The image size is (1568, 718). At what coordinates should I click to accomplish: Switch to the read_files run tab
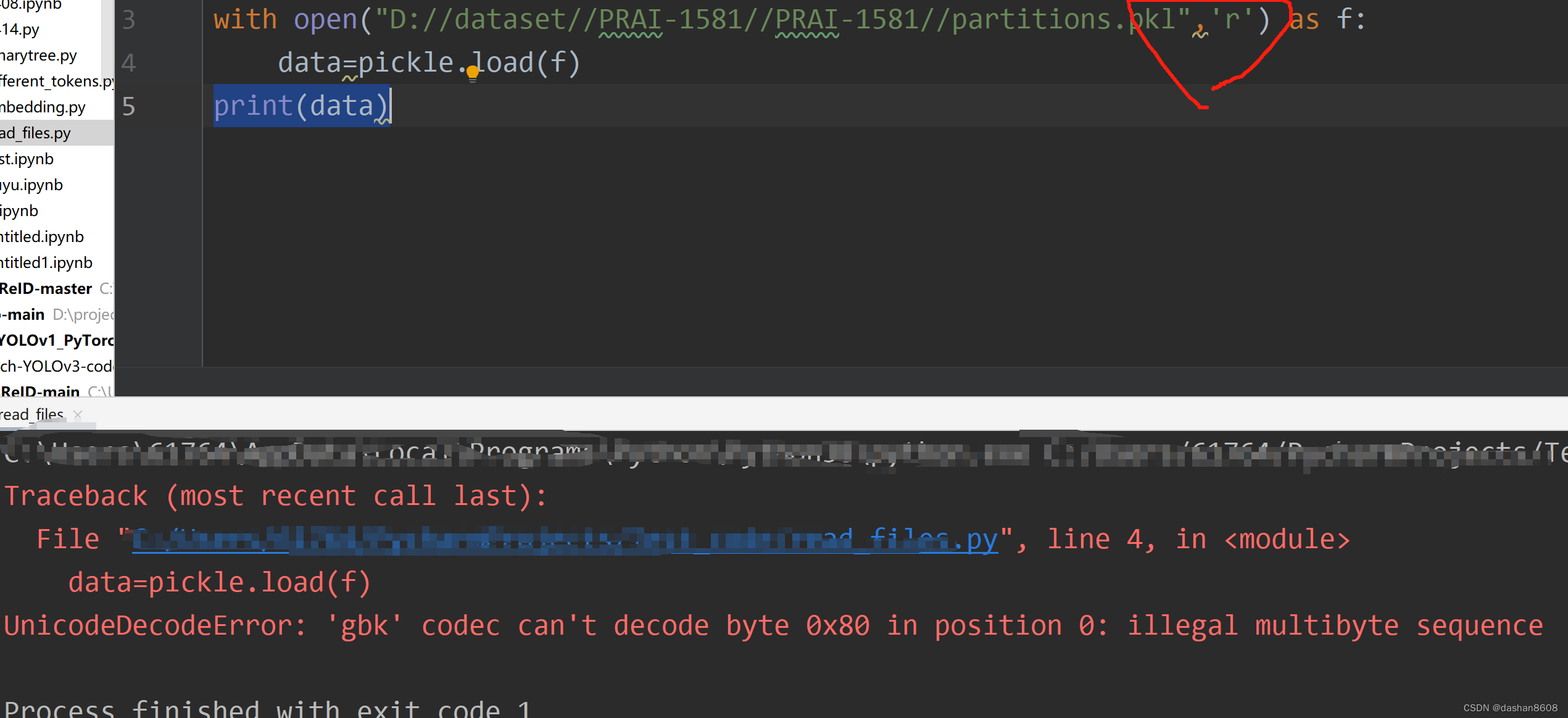pyautogui.click(x=32, y=414)
